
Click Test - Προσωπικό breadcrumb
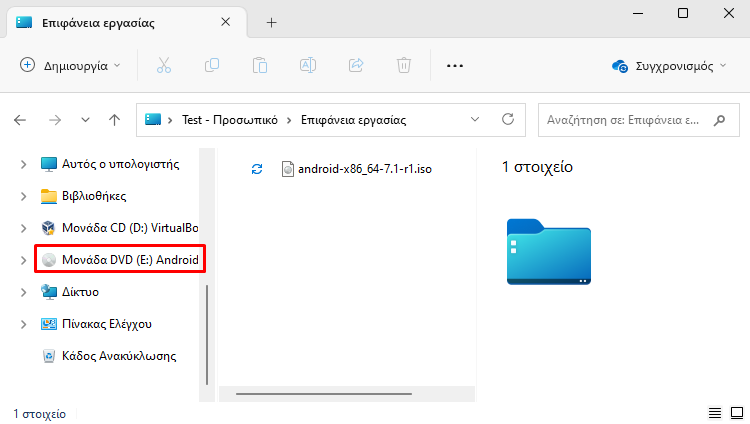pos(230,120)
